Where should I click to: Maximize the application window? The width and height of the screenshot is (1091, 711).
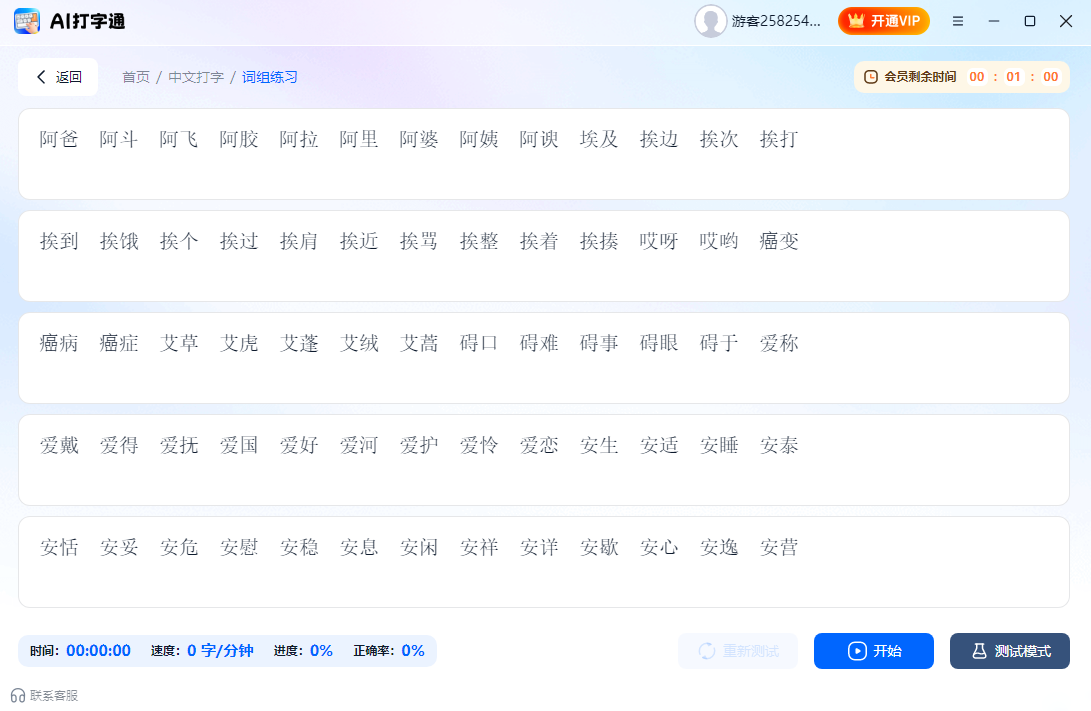[1030, 21]
